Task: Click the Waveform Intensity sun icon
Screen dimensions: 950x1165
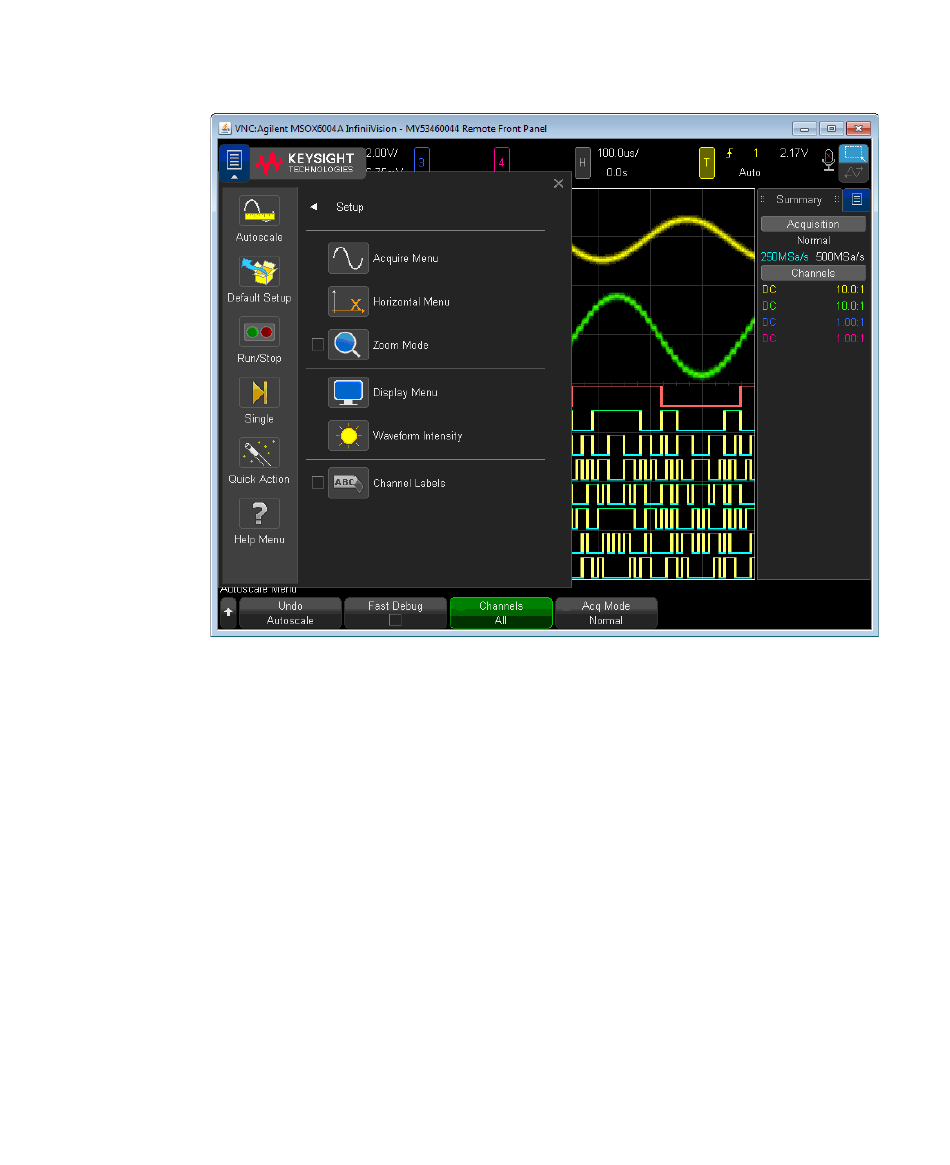Action: 348,435
